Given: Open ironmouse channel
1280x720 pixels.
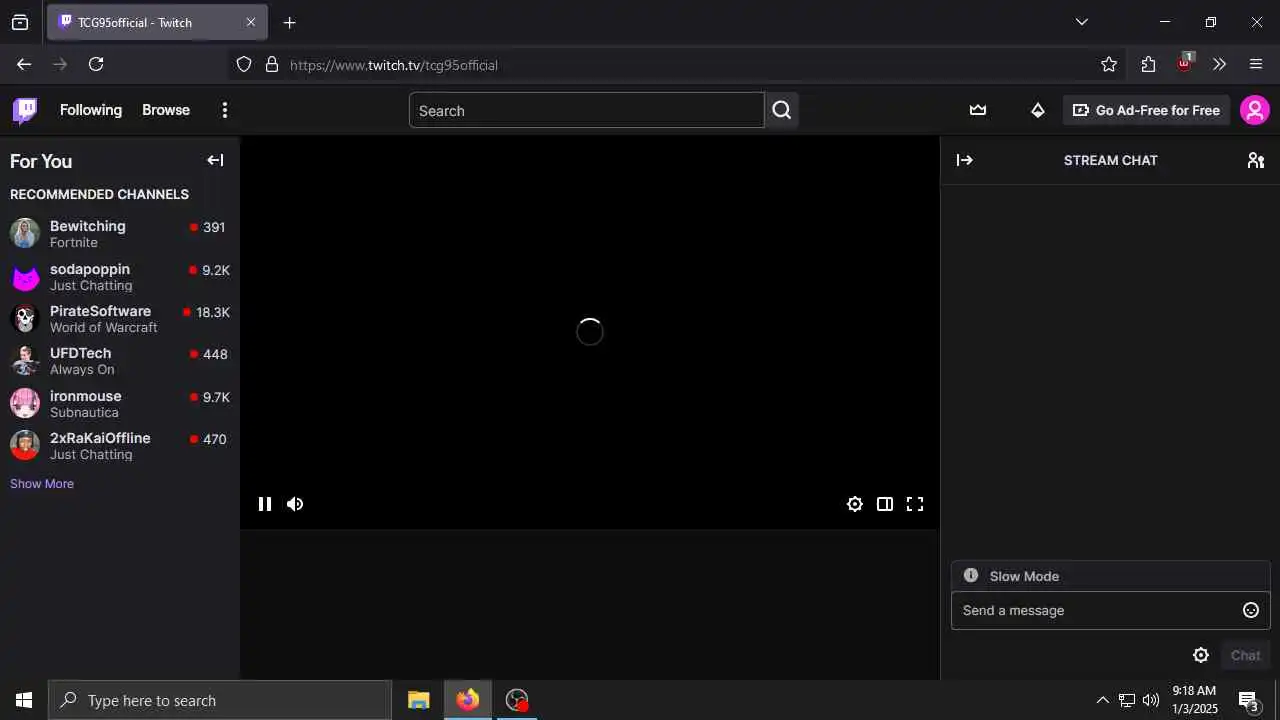Looking at the screenshot, I should (120, 404).
